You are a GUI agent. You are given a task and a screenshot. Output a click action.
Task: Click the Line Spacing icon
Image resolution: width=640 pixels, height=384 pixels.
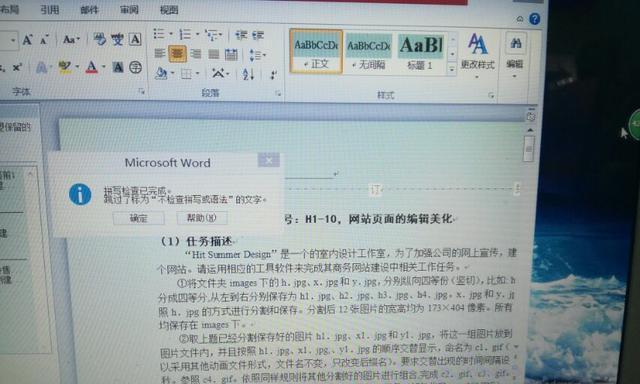coord(255,55)
